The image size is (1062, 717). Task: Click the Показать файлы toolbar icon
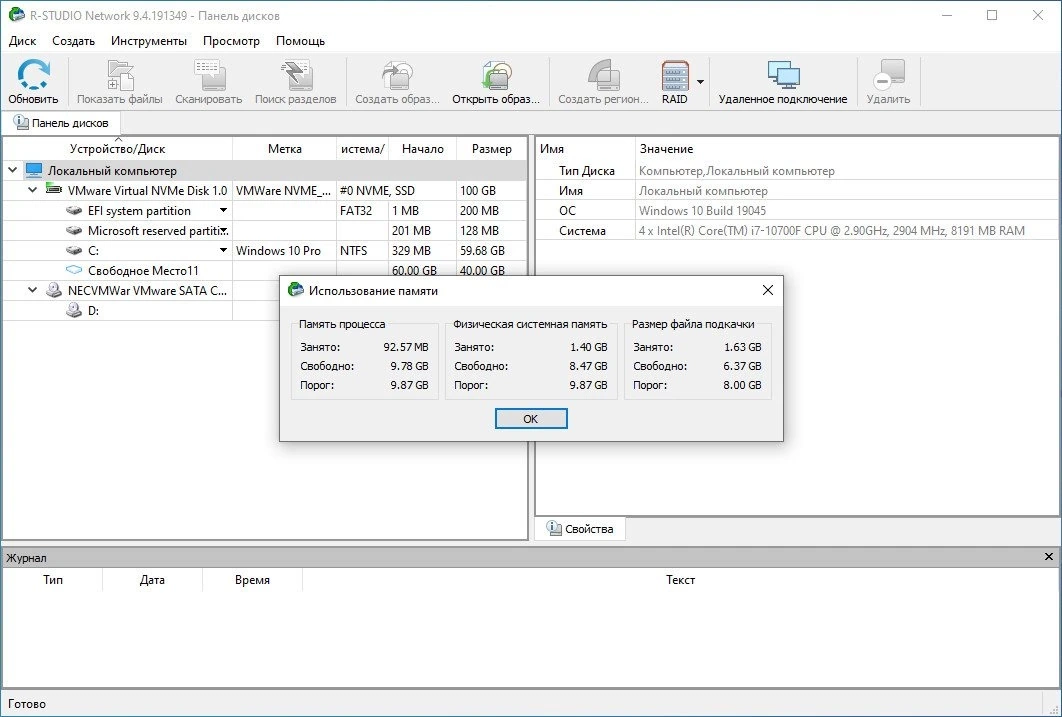pos(120,74)
